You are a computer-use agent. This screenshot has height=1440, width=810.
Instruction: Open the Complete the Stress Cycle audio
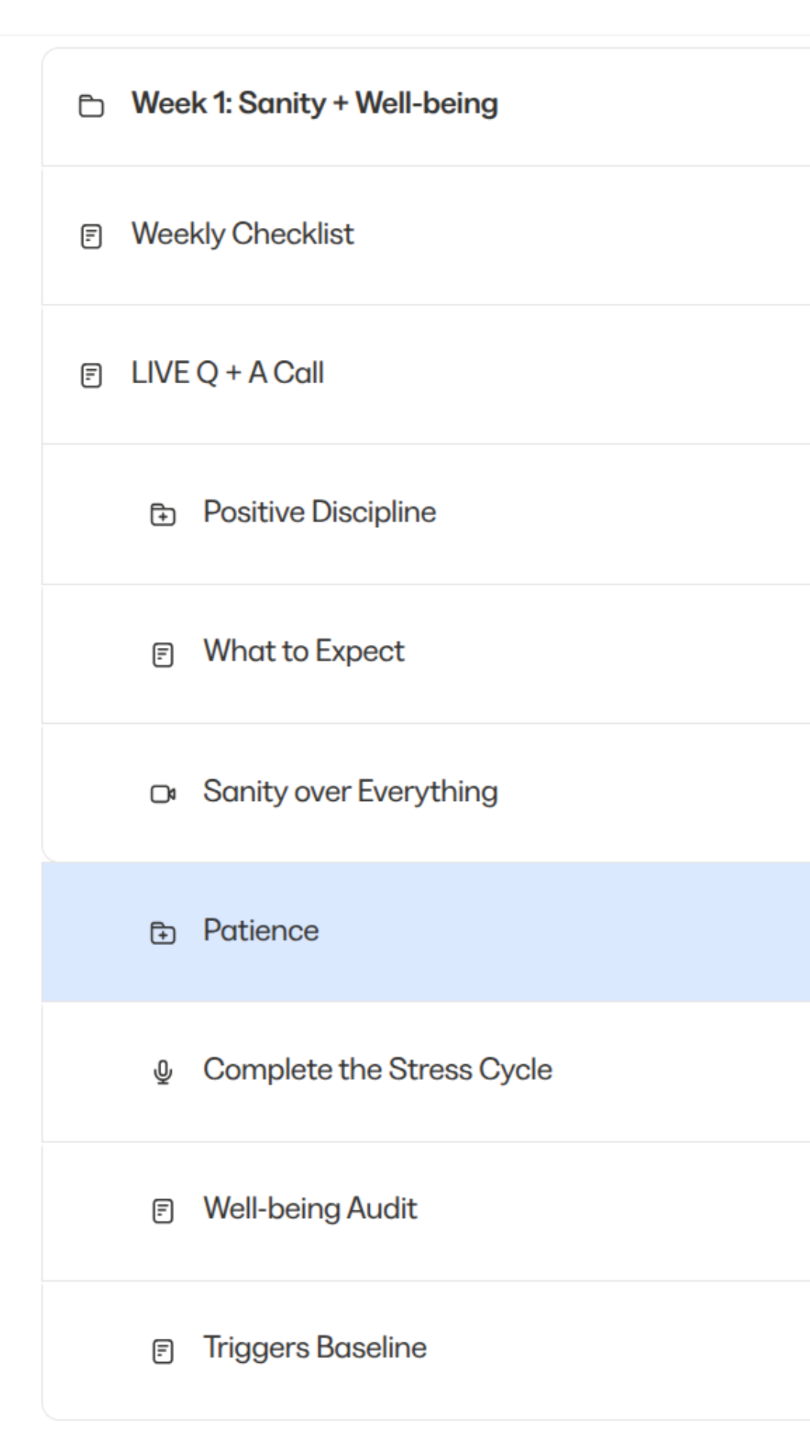click(x=377, y=1069)
